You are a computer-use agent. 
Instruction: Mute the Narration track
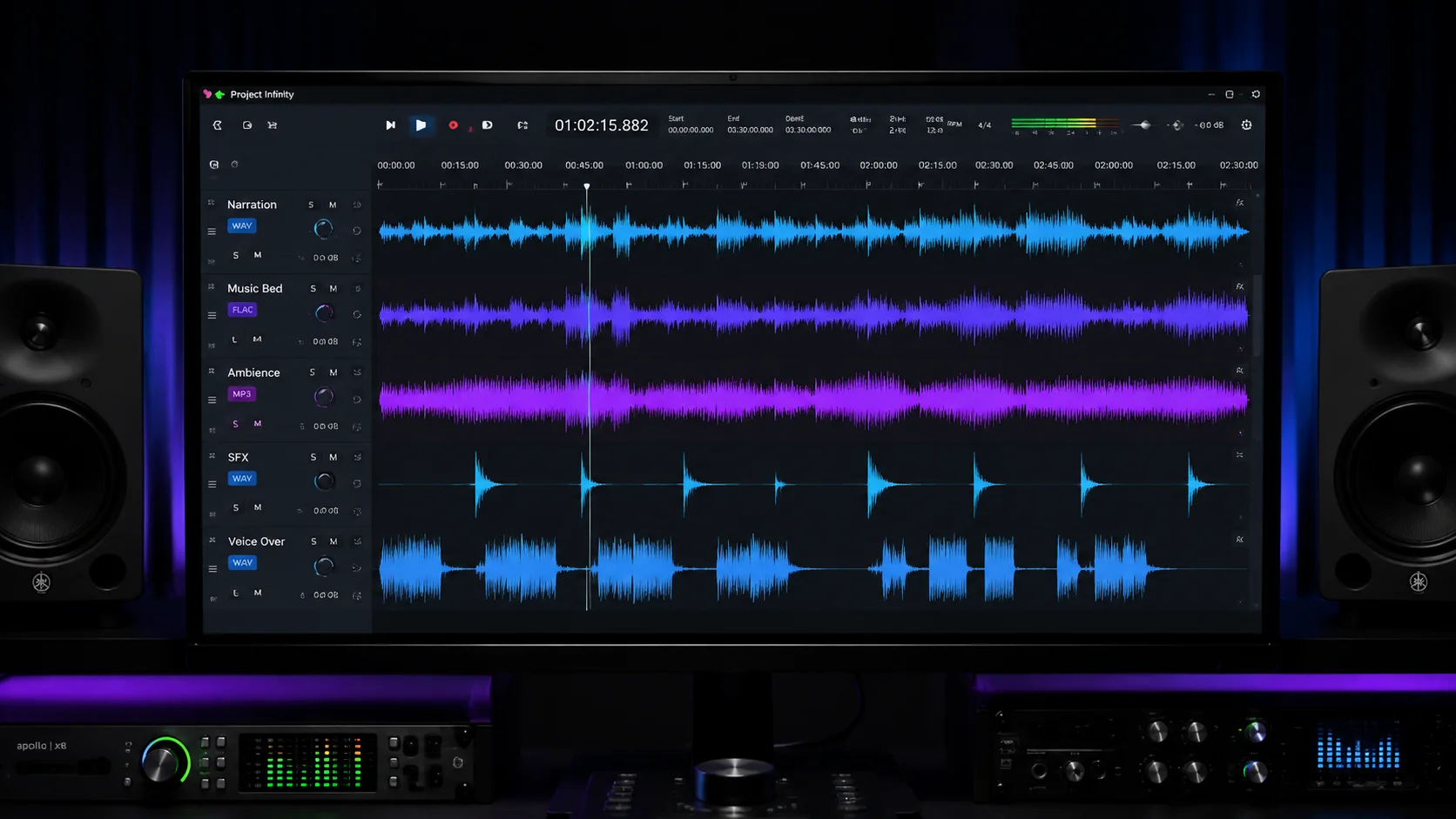tap(333, 205)
